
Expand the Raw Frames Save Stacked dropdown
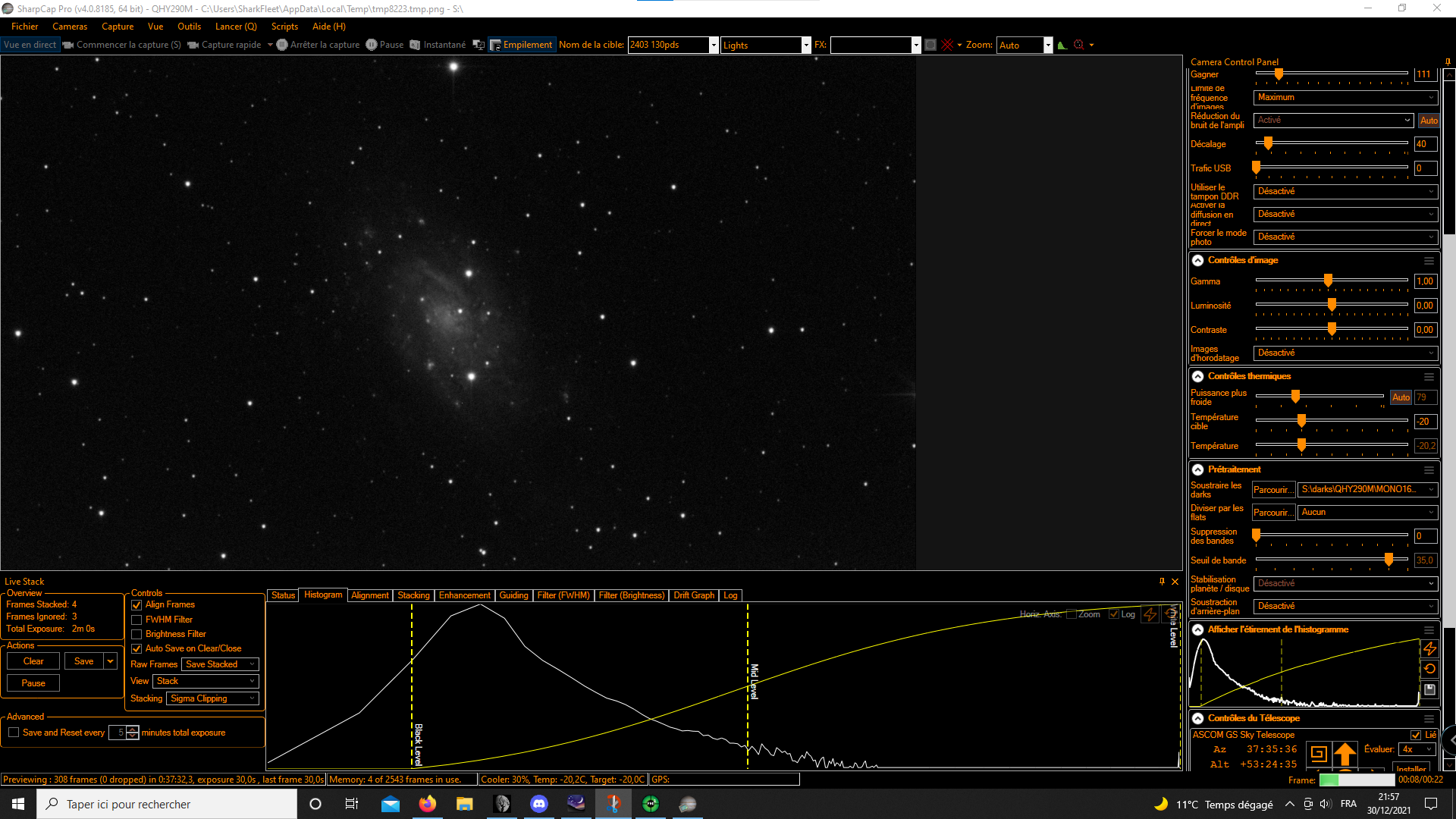pos(220,664)
